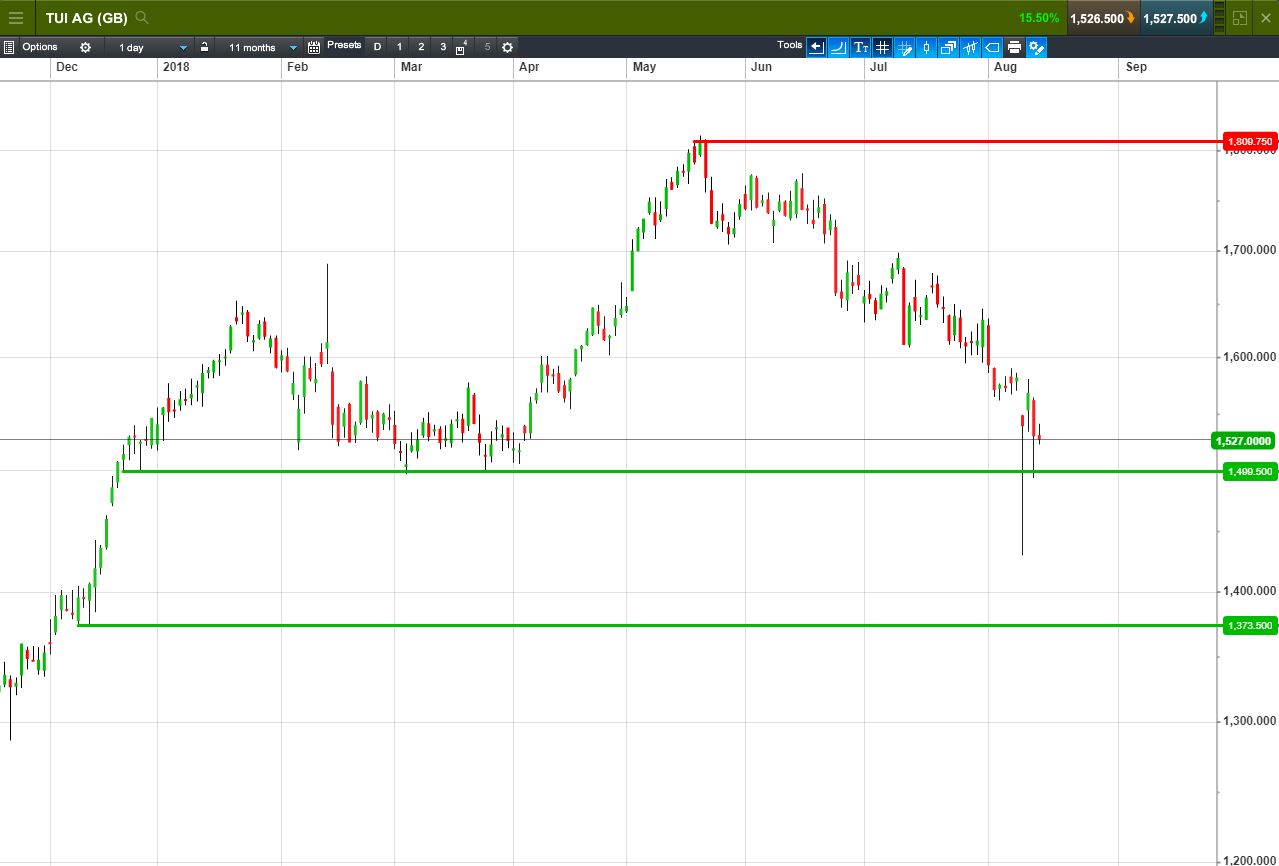Screen dimensions: 1279x866
Task: Click the price tag label tool
Action: (992, 47)
